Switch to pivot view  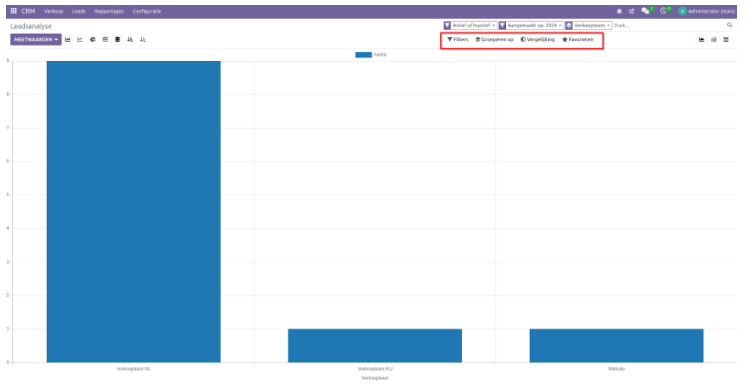[714, 39]
